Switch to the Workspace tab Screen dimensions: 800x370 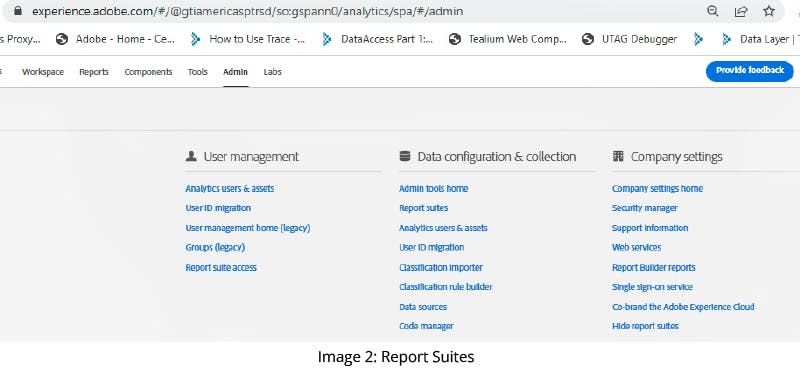[x=43, y=72]
